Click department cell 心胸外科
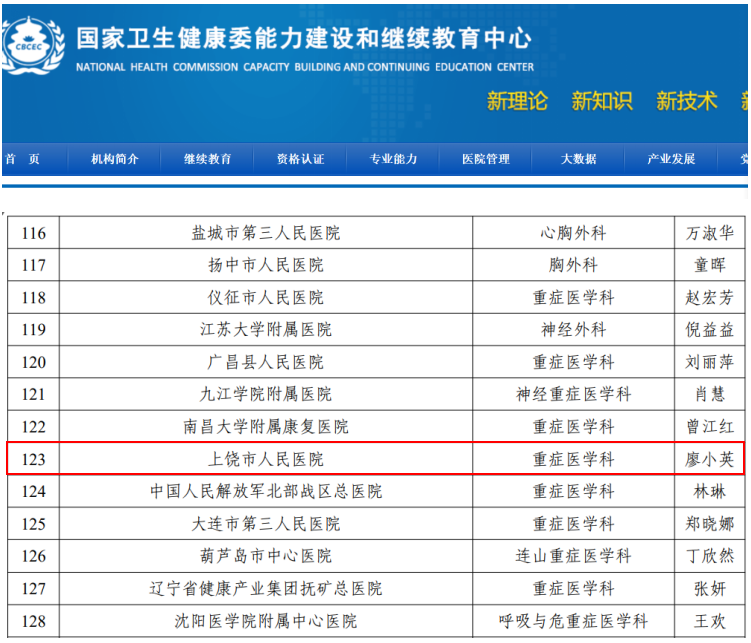 [x=573, y=233]
